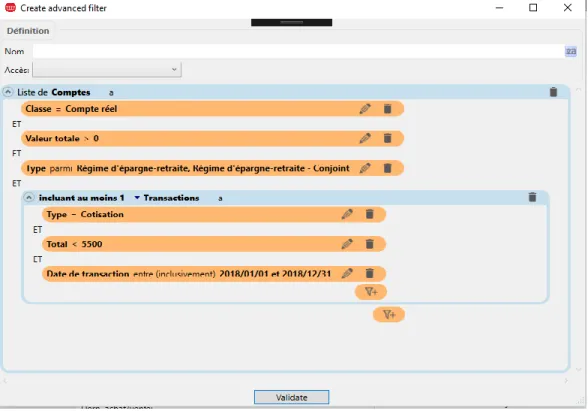Delete the Valeur totale > 0 condition
Screen dimensions: 588x411
387,138
